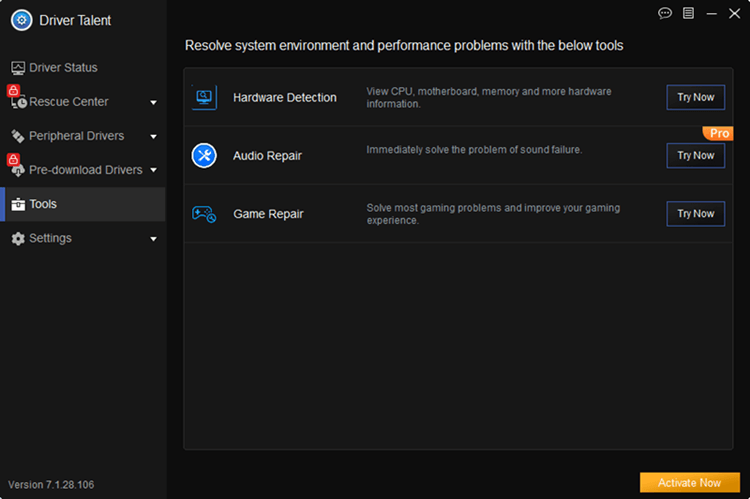Select the Tools menu item
Screen dimensions: 750x499
pyautogui.click(x=83, y=204)
